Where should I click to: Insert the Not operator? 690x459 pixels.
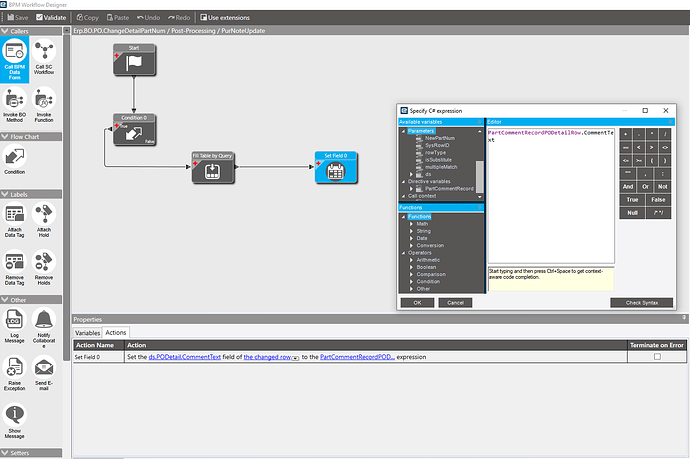click(x=663, y=187)
